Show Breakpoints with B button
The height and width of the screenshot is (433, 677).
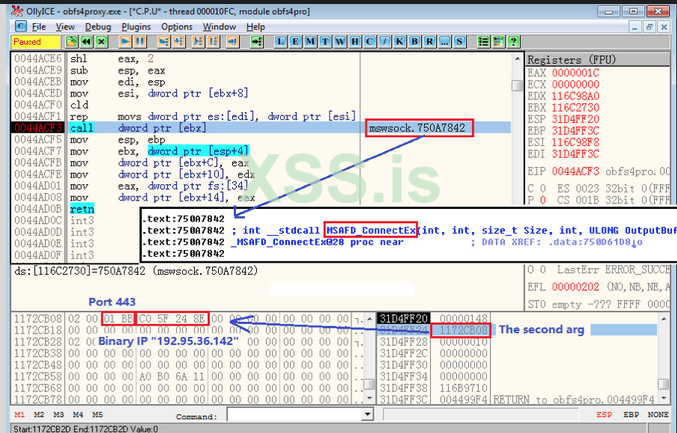[x=414, y=42]
